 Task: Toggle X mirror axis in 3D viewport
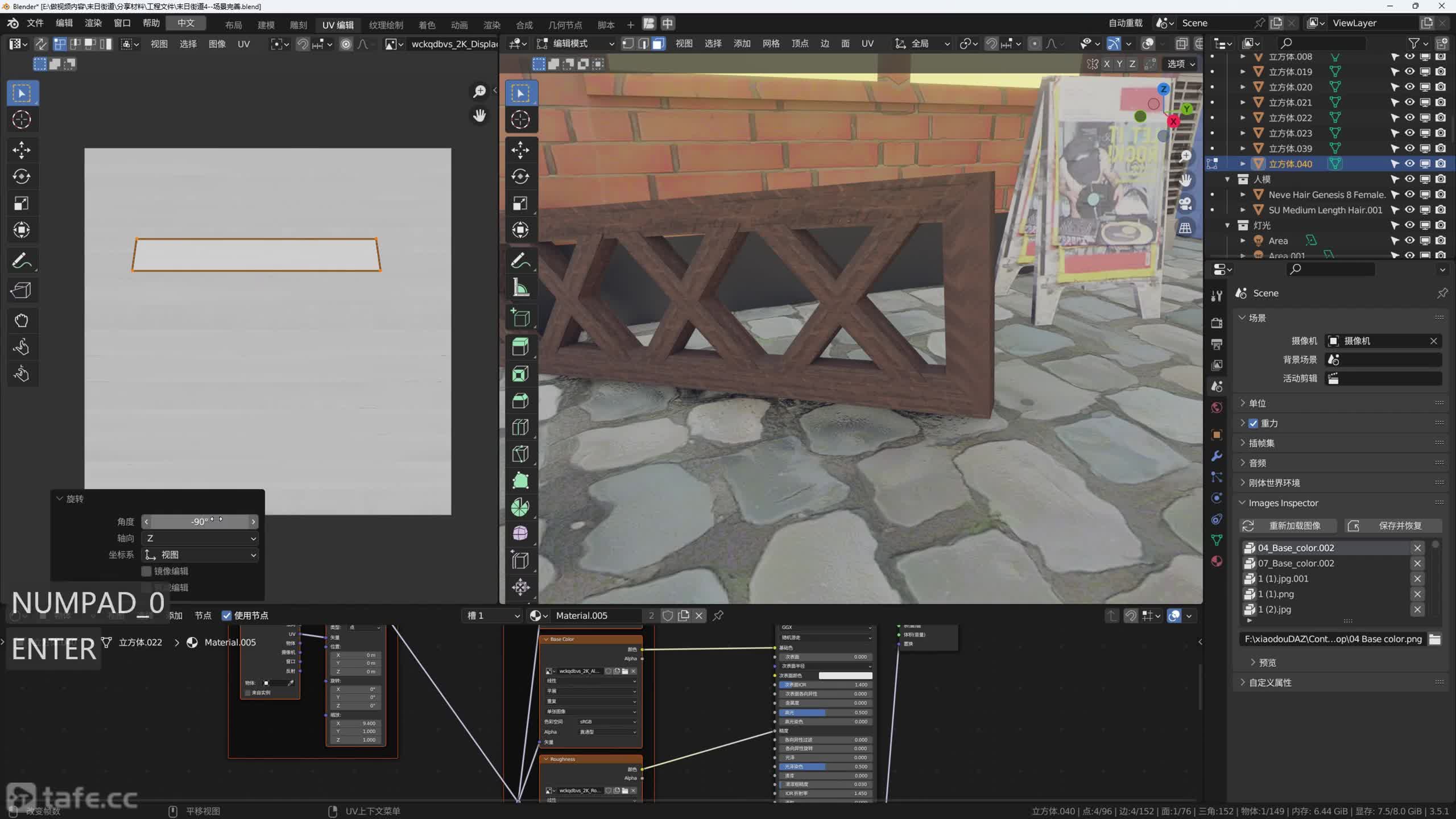point(1106,64)
